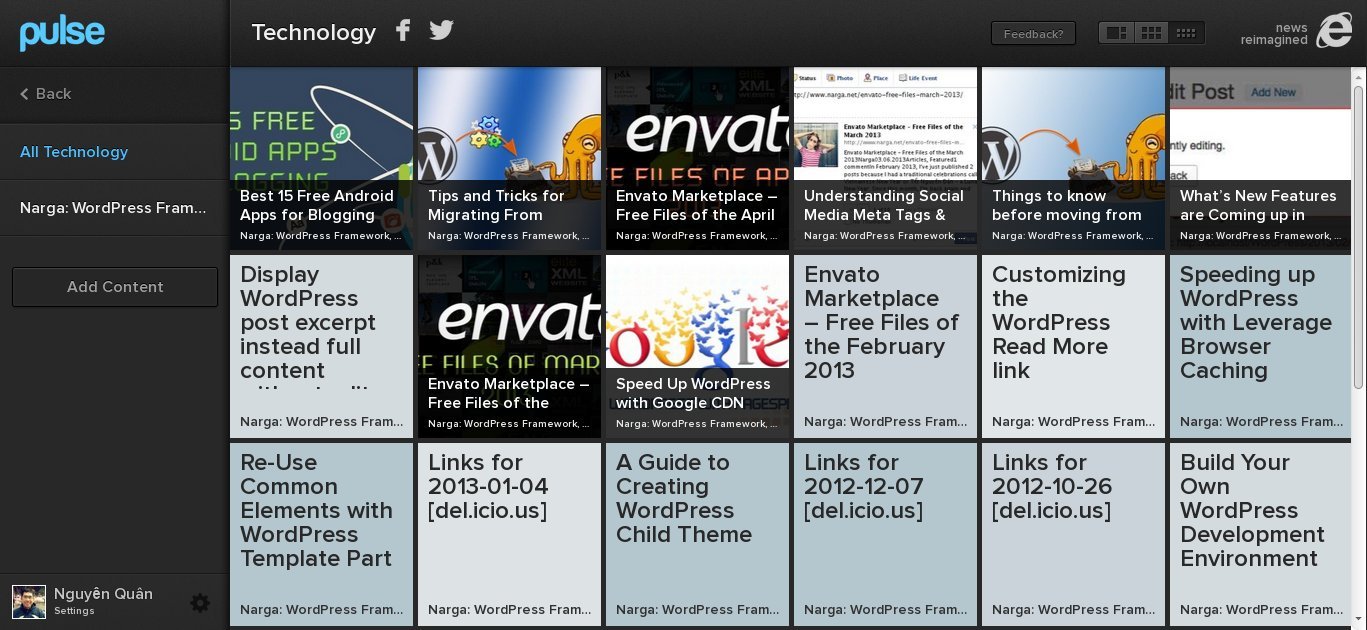Switch to large tile layout view
This screenshot has width=1367, height=630.
point(1116,33)
